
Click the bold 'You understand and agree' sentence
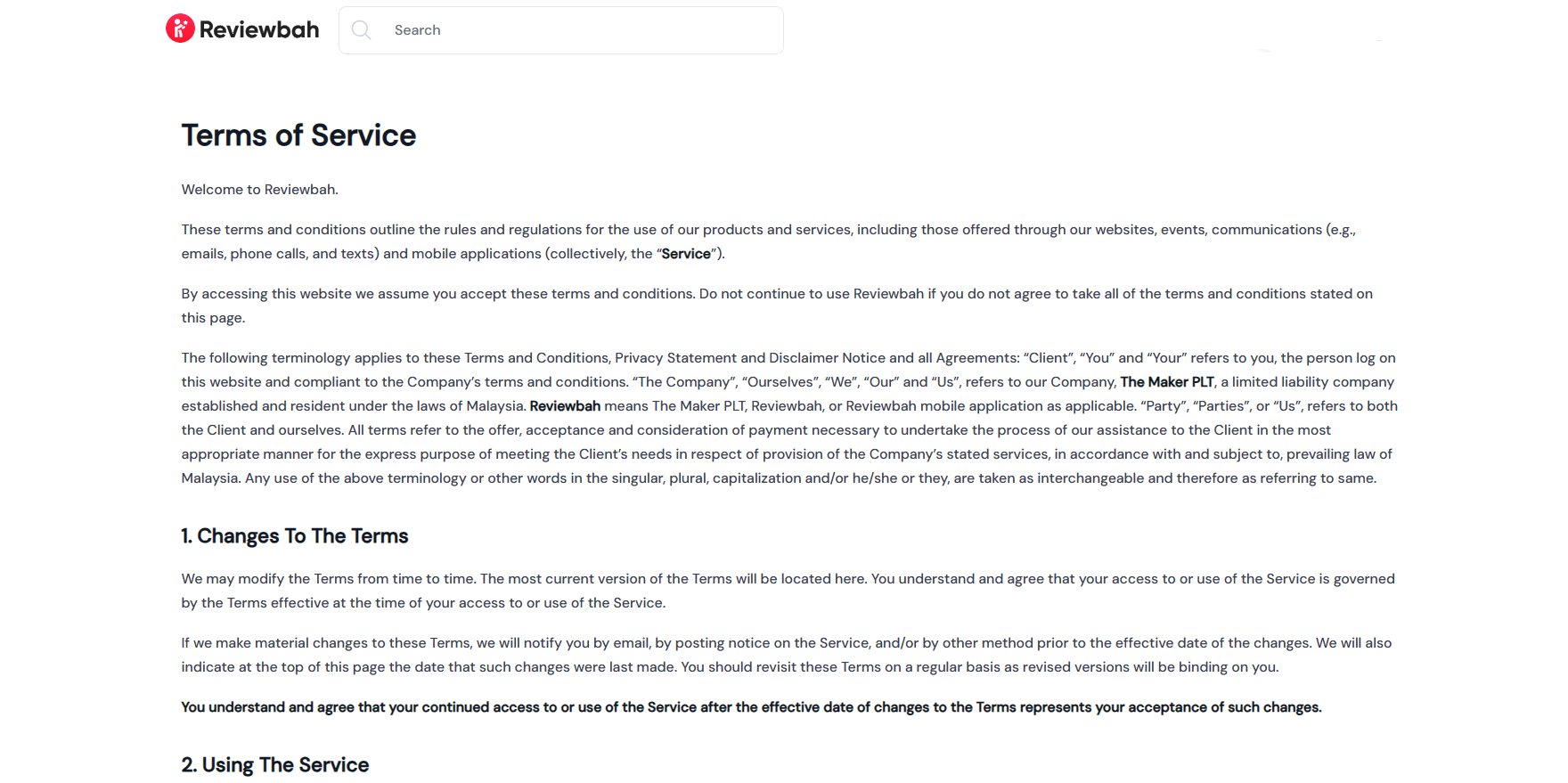click(751, 707)
